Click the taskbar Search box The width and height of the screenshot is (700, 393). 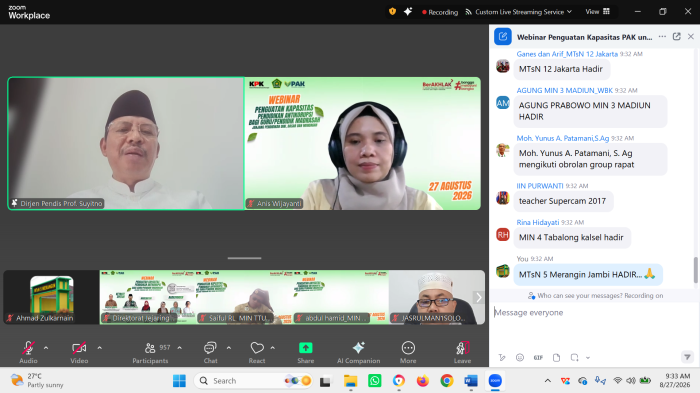point(253,381)
